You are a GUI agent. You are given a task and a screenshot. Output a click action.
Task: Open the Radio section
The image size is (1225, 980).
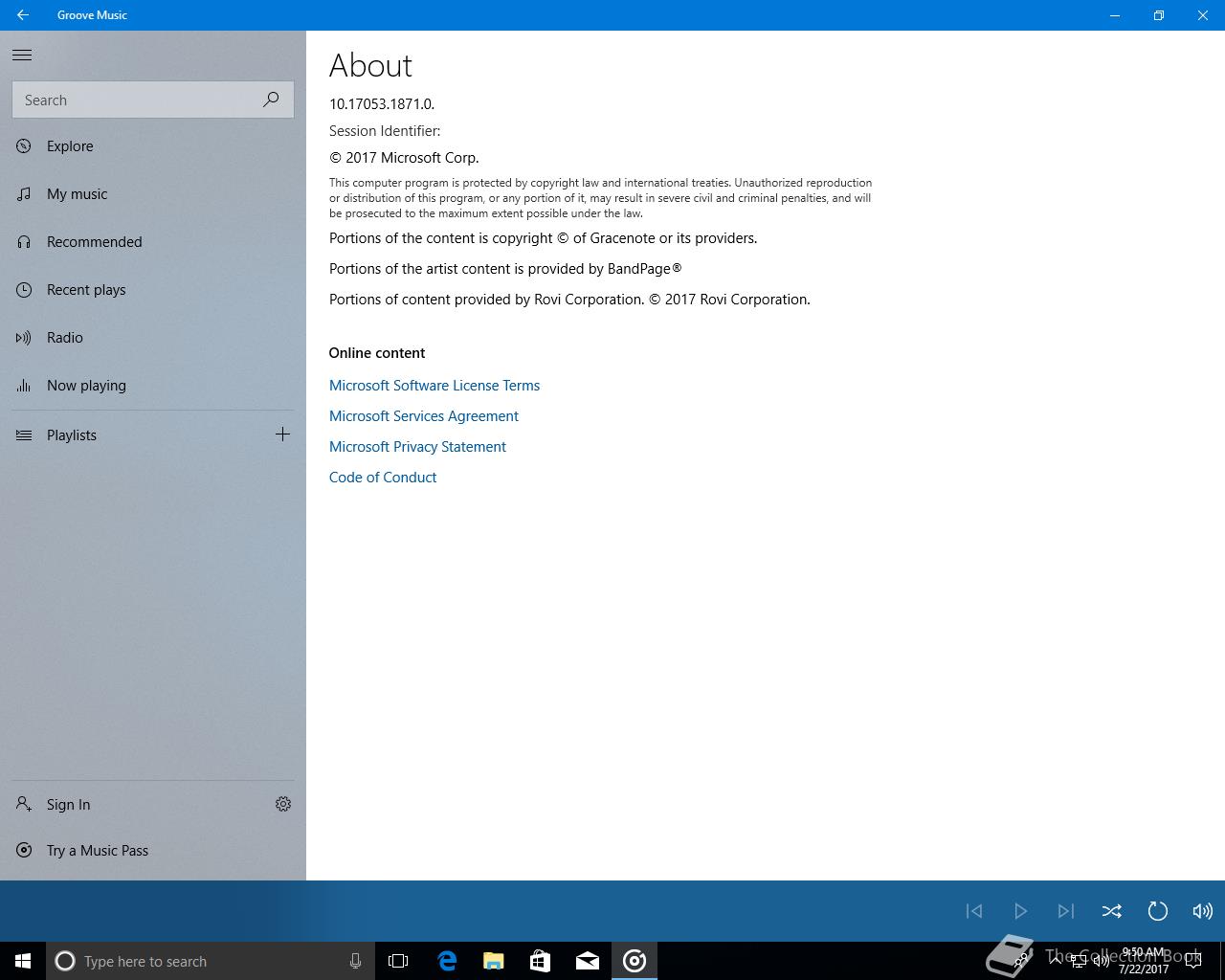coord(153,338)
